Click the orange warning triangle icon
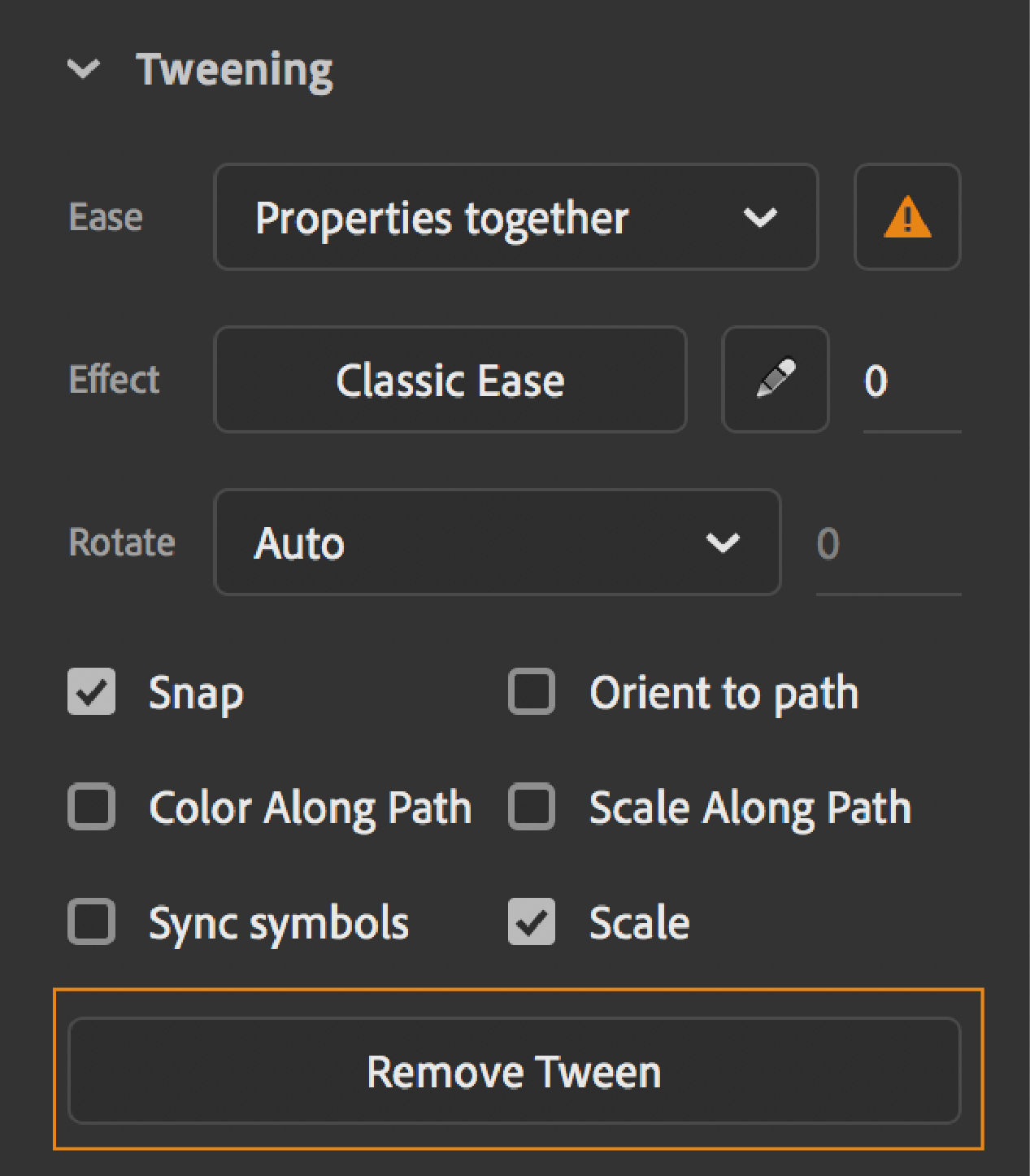The height and width of the screenshot is (1176, 1030). click(x=907, y=217)
